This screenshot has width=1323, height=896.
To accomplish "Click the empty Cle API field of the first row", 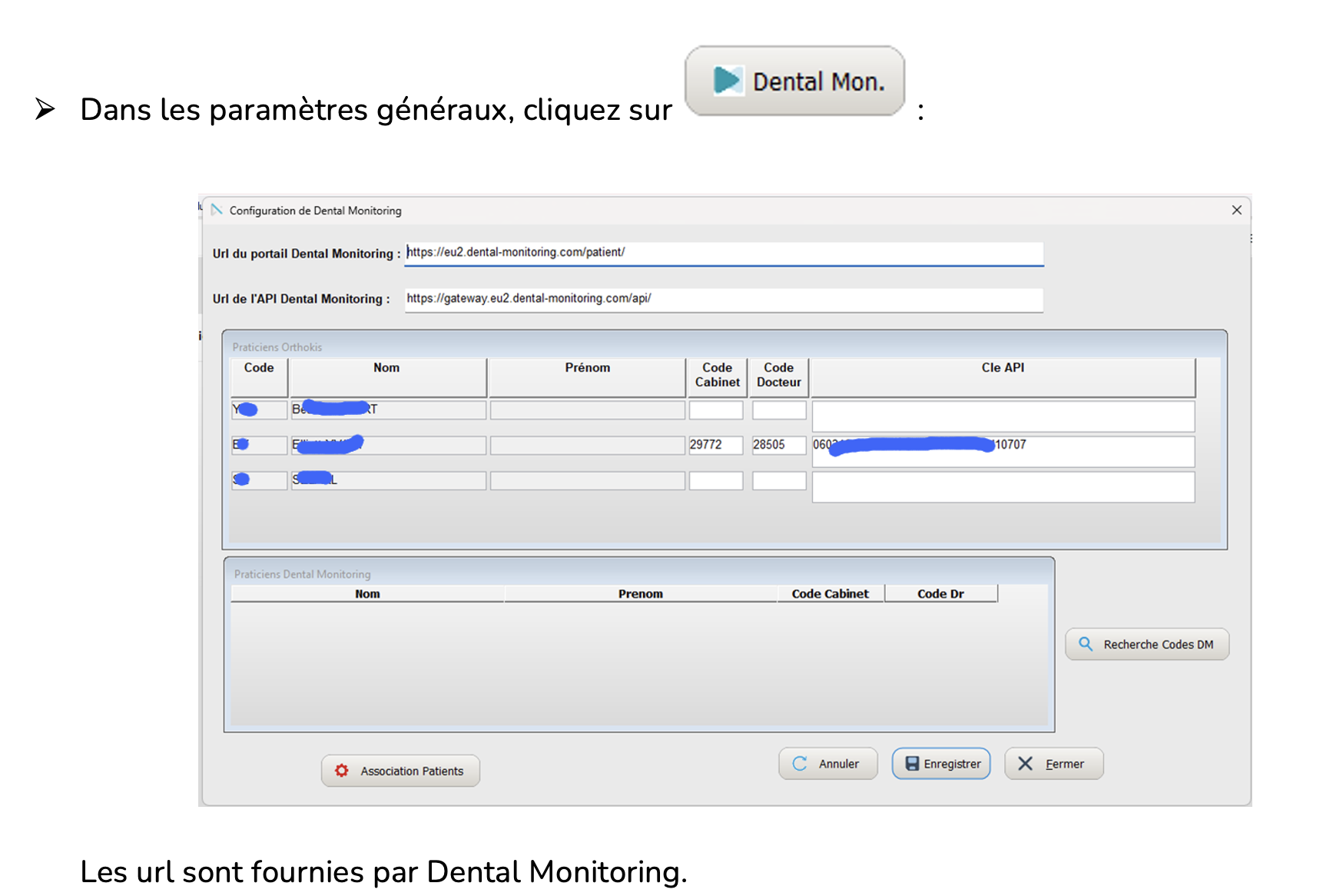I will pos(1003,416).
